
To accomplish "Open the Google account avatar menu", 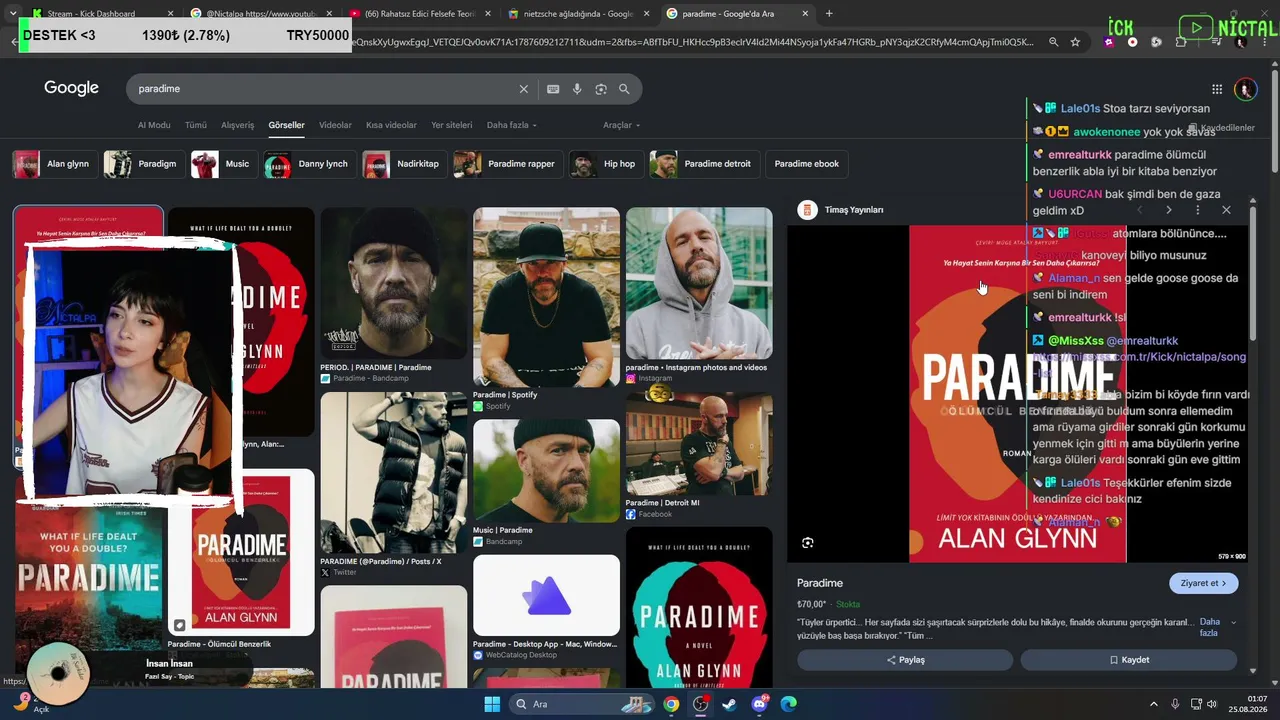I will pos(1245,89).
